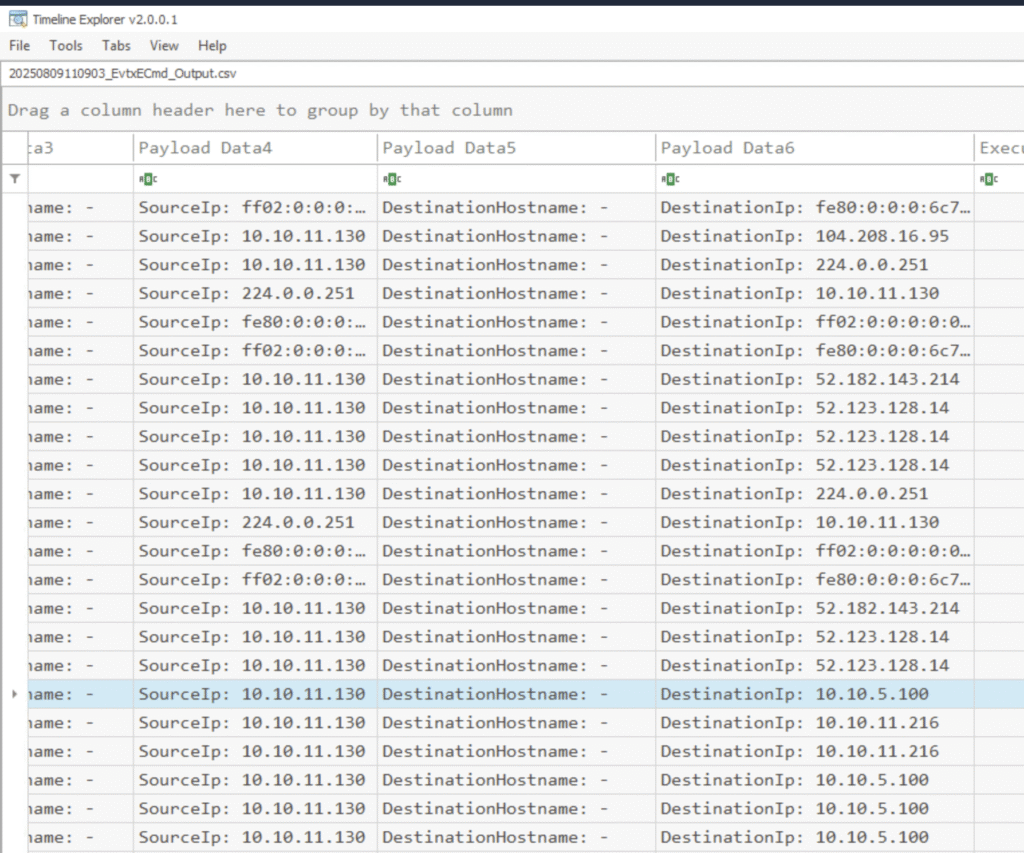1024x853 pixels.
Task: Sort by the Payload Data6 column header
Action: [x=727, y=148]
